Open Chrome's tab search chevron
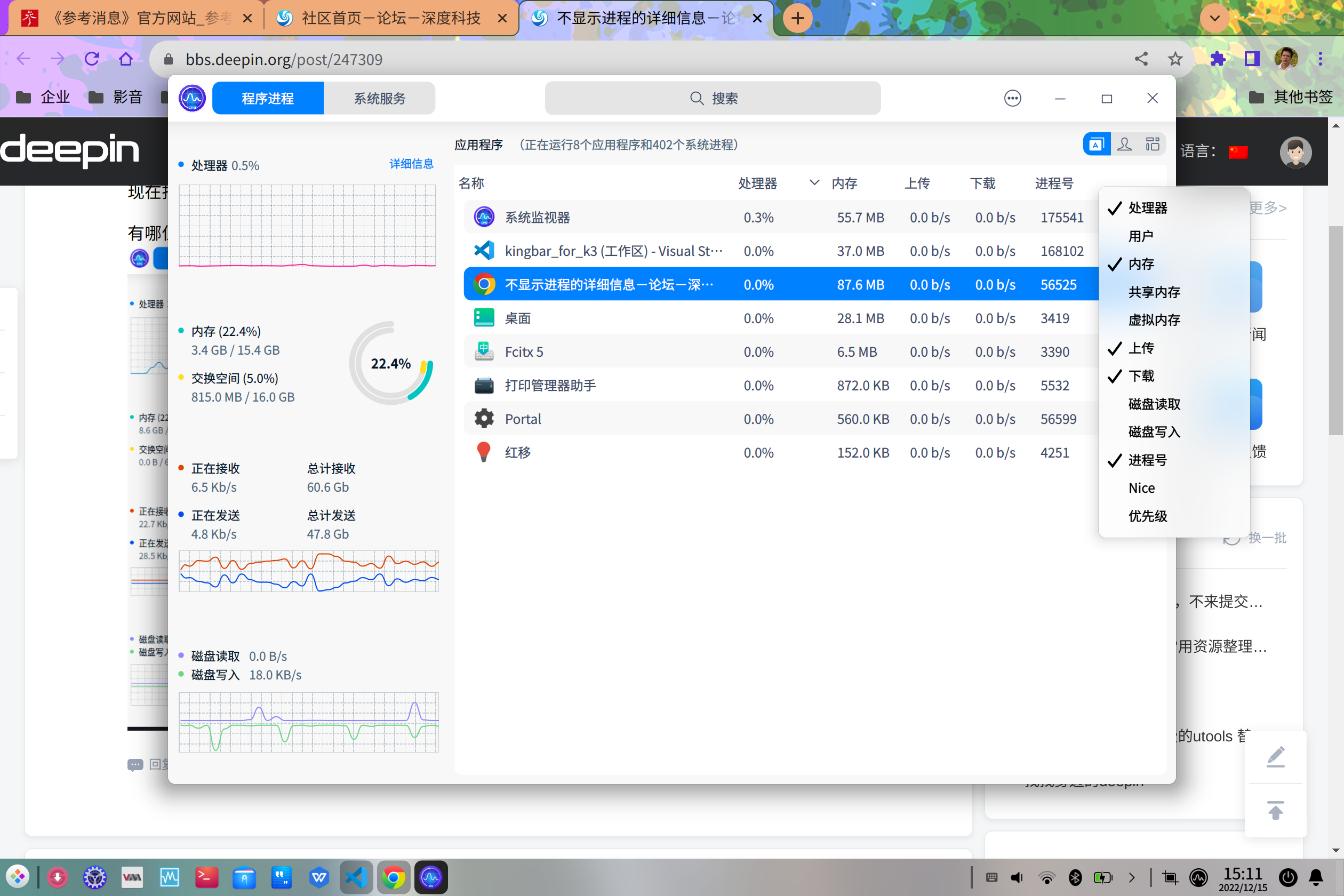 coord(1214,18)
